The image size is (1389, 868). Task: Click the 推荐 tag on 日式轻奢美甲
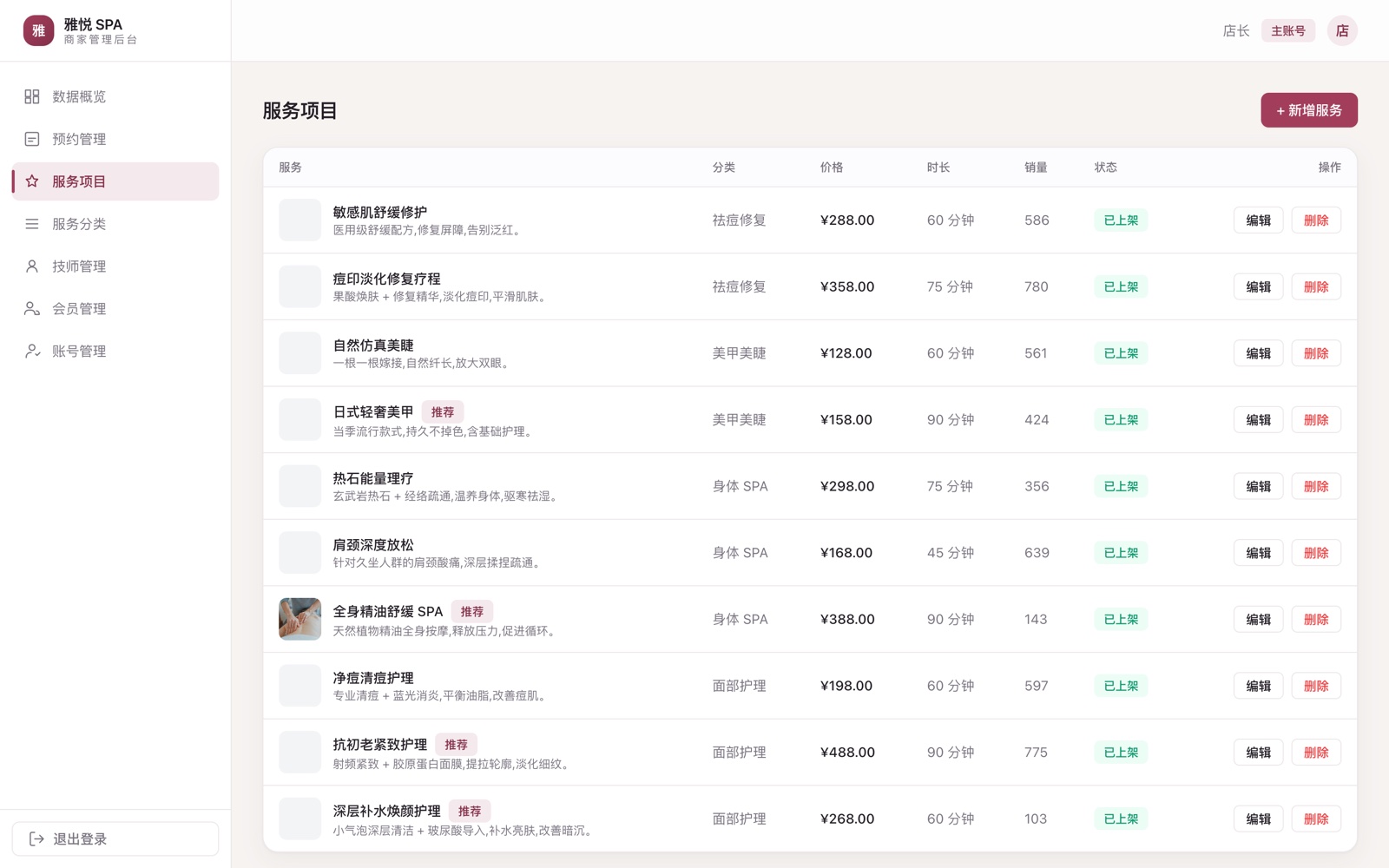[x=443, y=411]
